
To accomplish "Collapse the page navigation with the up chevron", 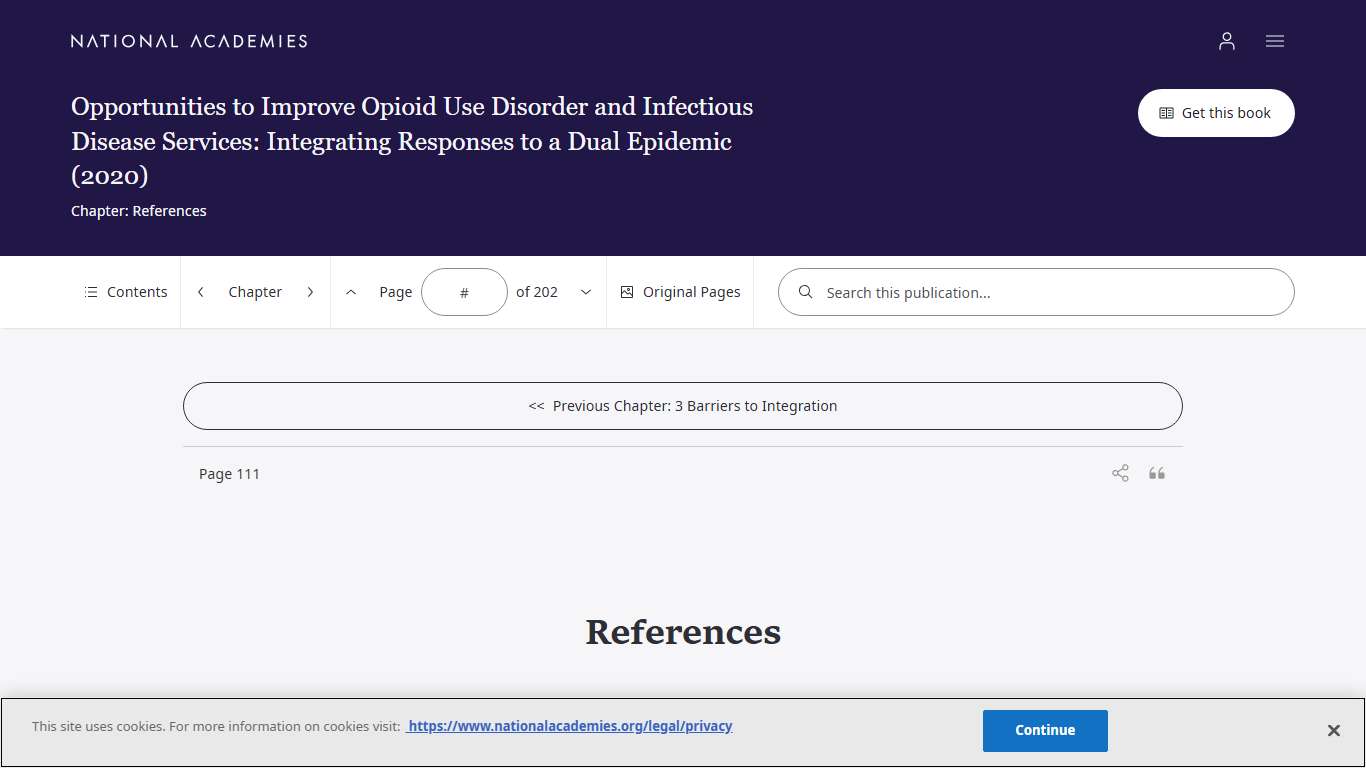I will [x=351, y=291].
